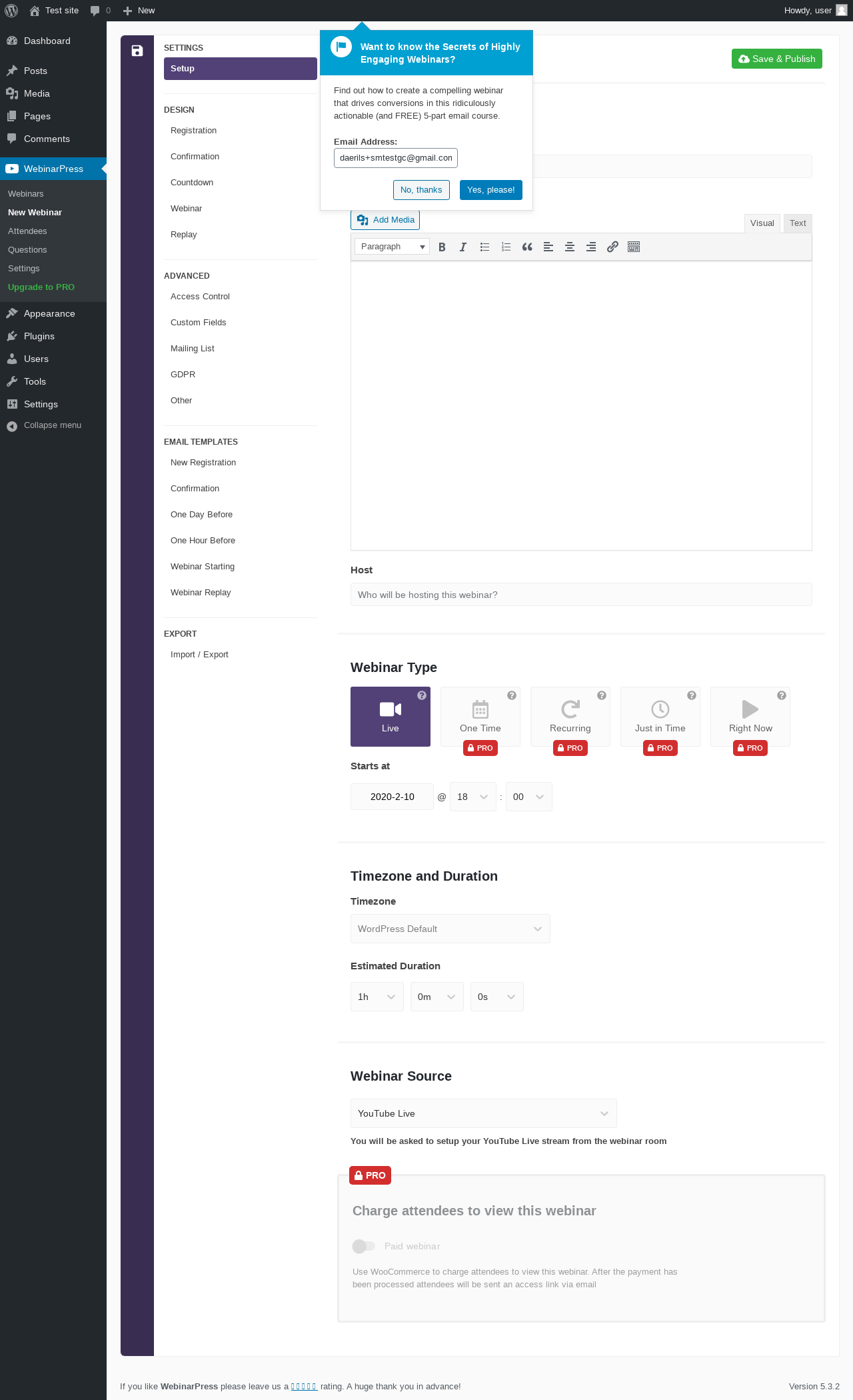Click the Add Media button
The height and width of the screenshot is (1400, 853).
point(385,220)
